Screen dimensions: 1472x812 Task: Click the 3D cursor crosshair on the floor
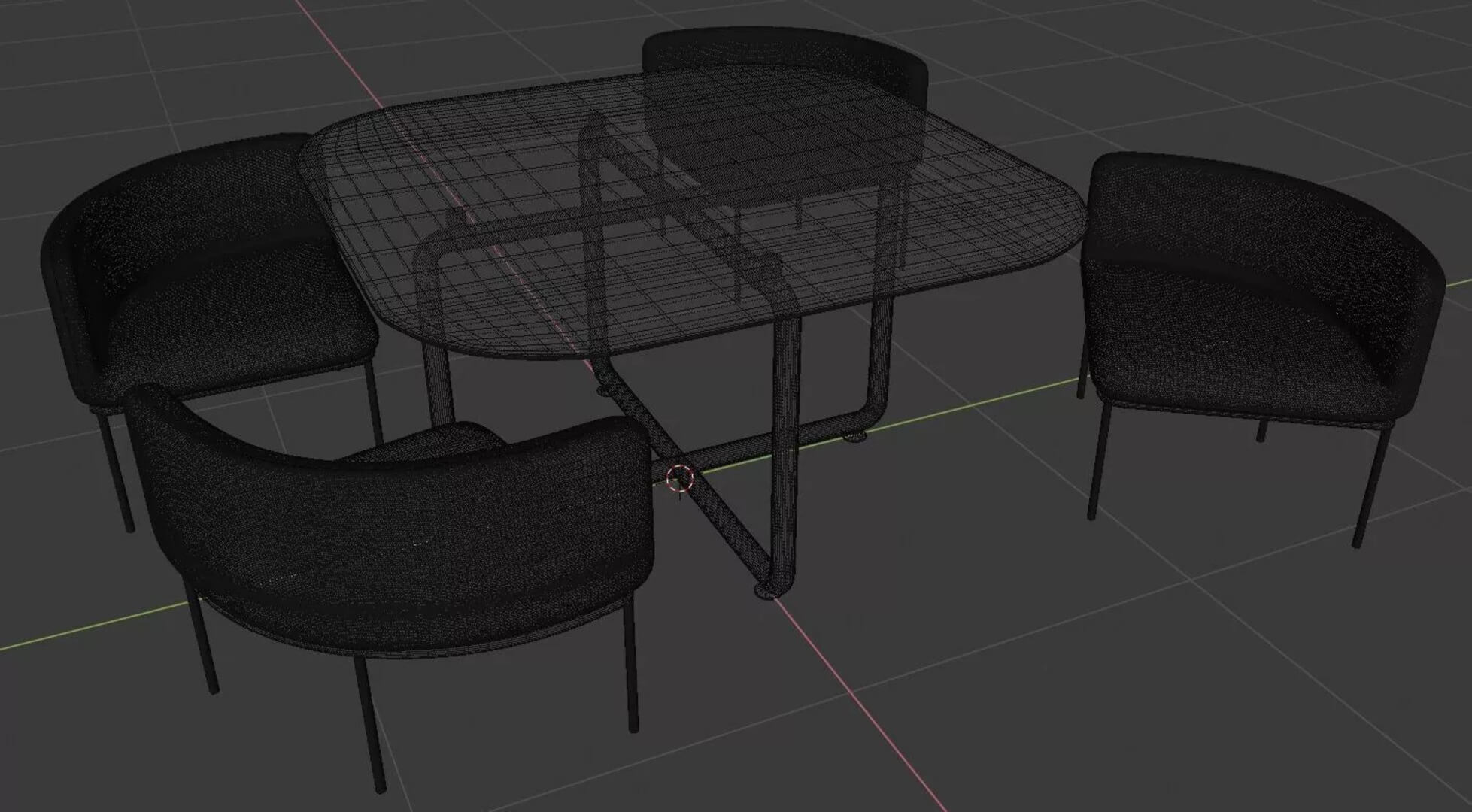coord(679,477)
